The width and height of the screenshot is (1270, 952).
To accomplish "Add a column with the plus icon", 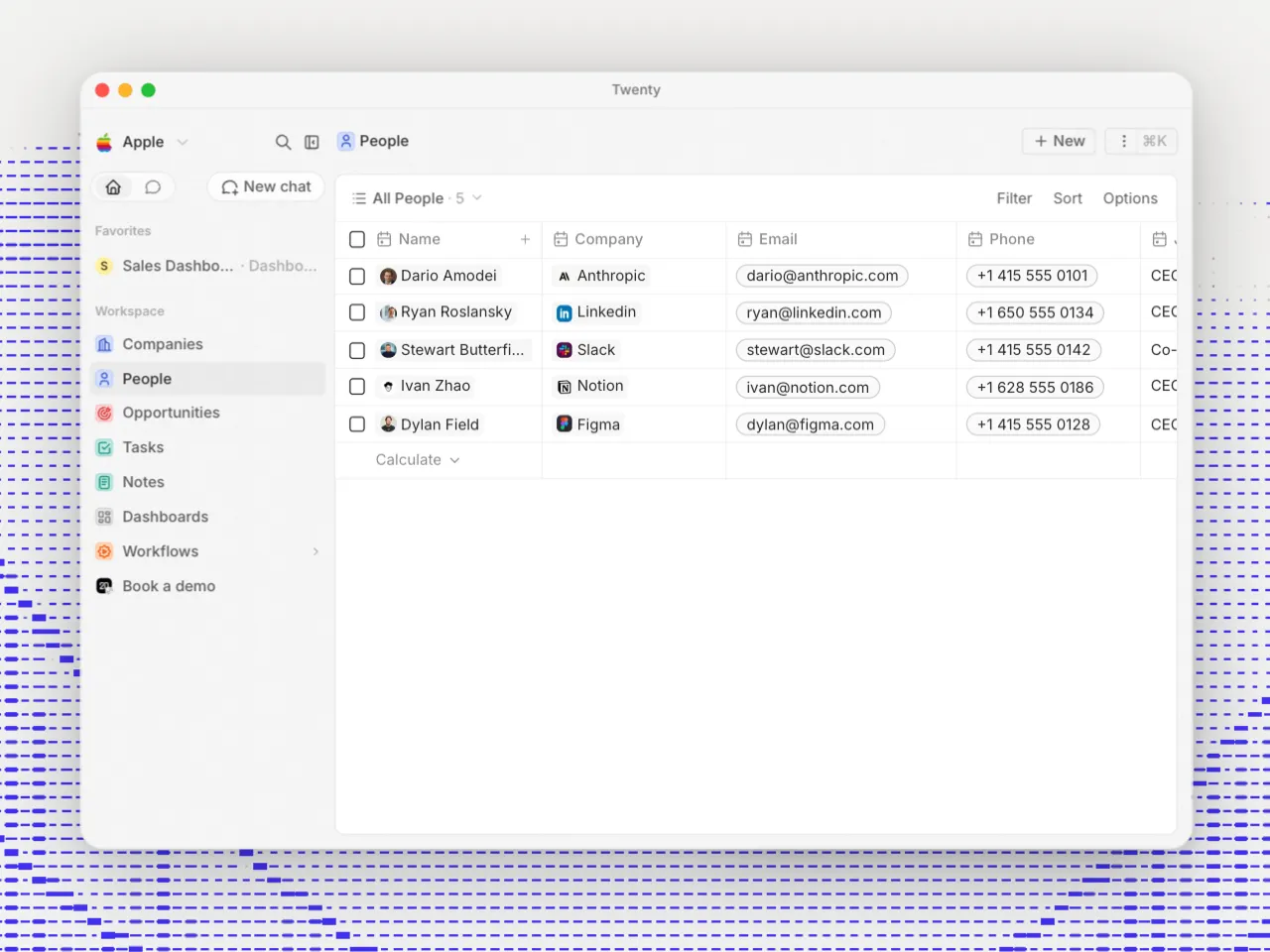I will click(525, 239).
